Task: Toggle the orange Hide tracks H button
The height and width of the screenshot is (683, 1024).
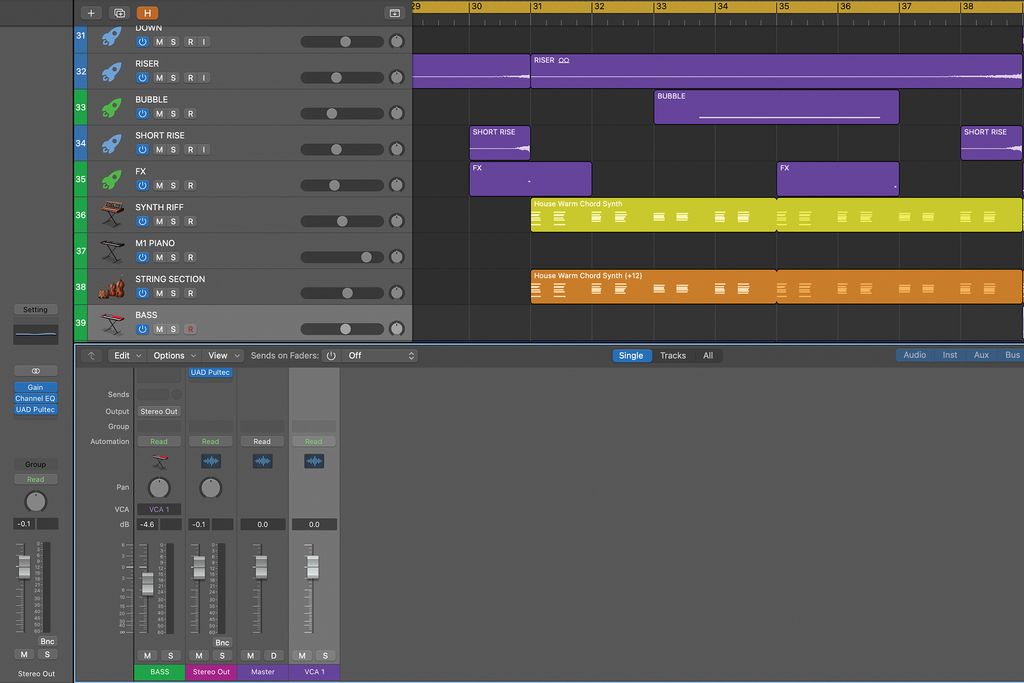Action: click(x=148, y=13)
